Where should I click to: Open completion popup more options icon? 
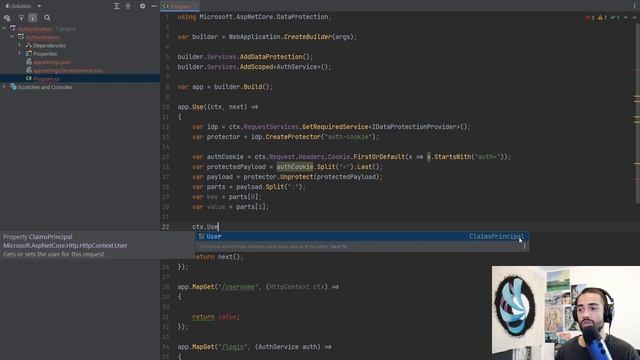click(524, 246)
